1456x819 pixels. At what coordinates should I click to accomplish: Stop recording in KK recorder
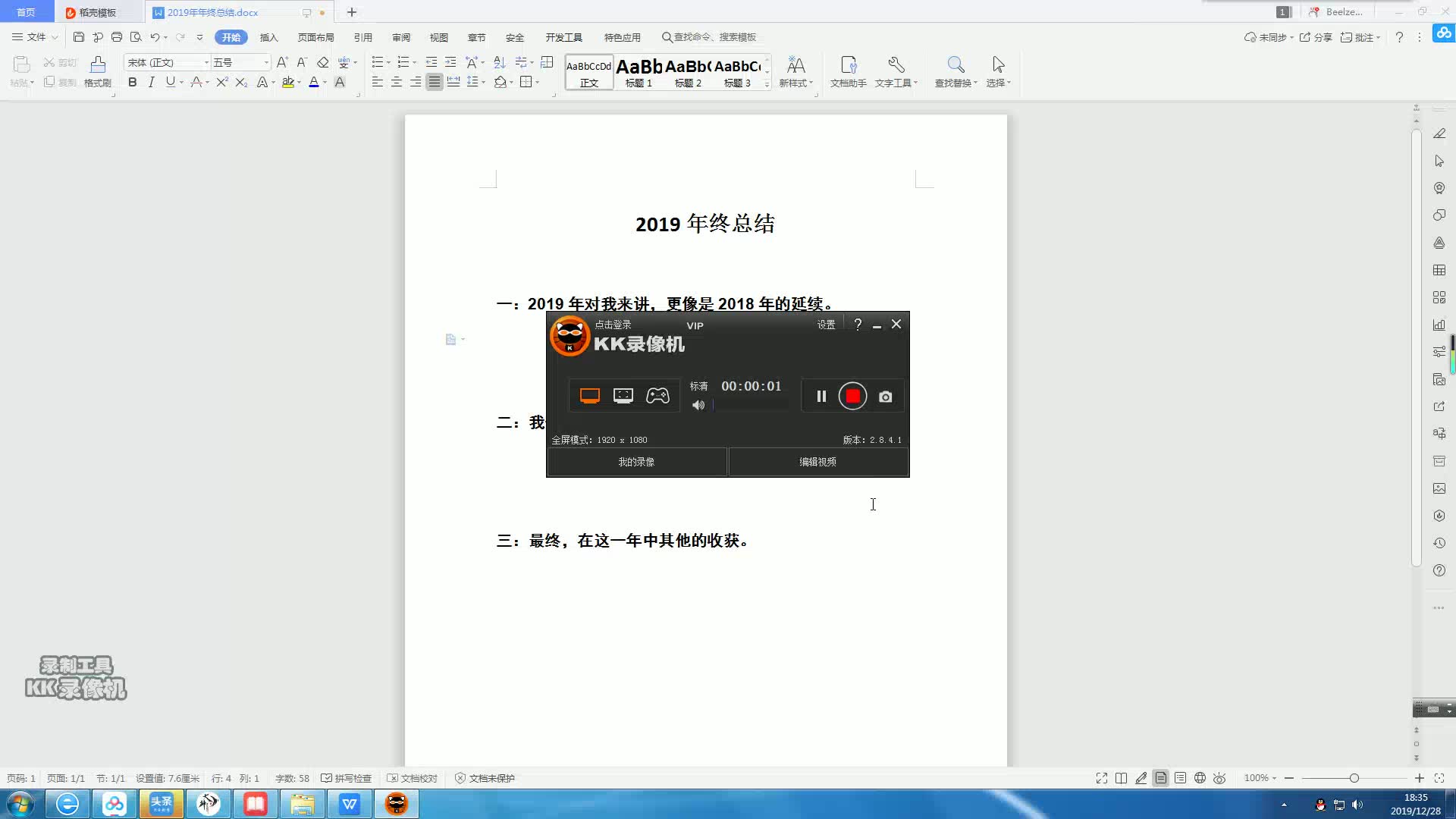click(x=852, y=396)
